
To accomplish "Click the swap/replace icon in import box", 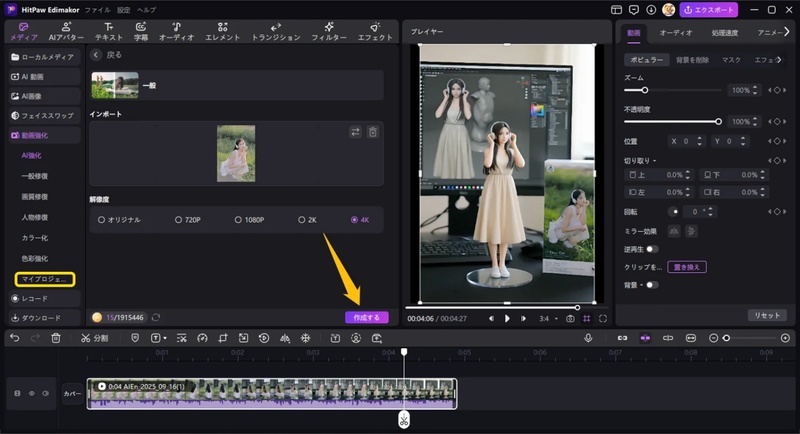I will point(355,132).
